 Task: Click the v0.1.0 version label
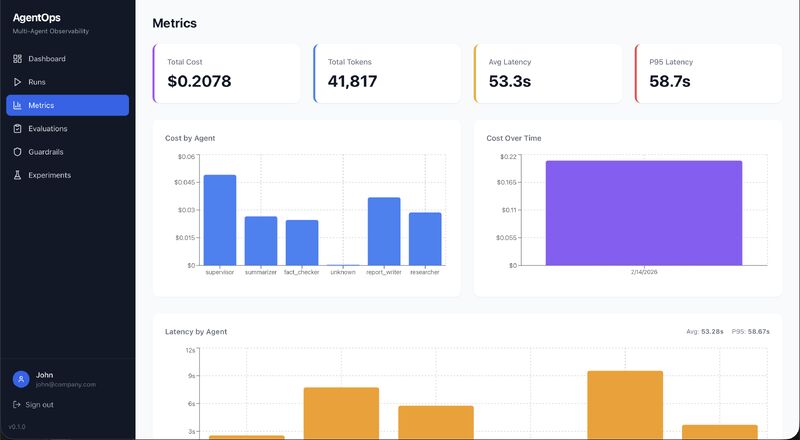17,427
